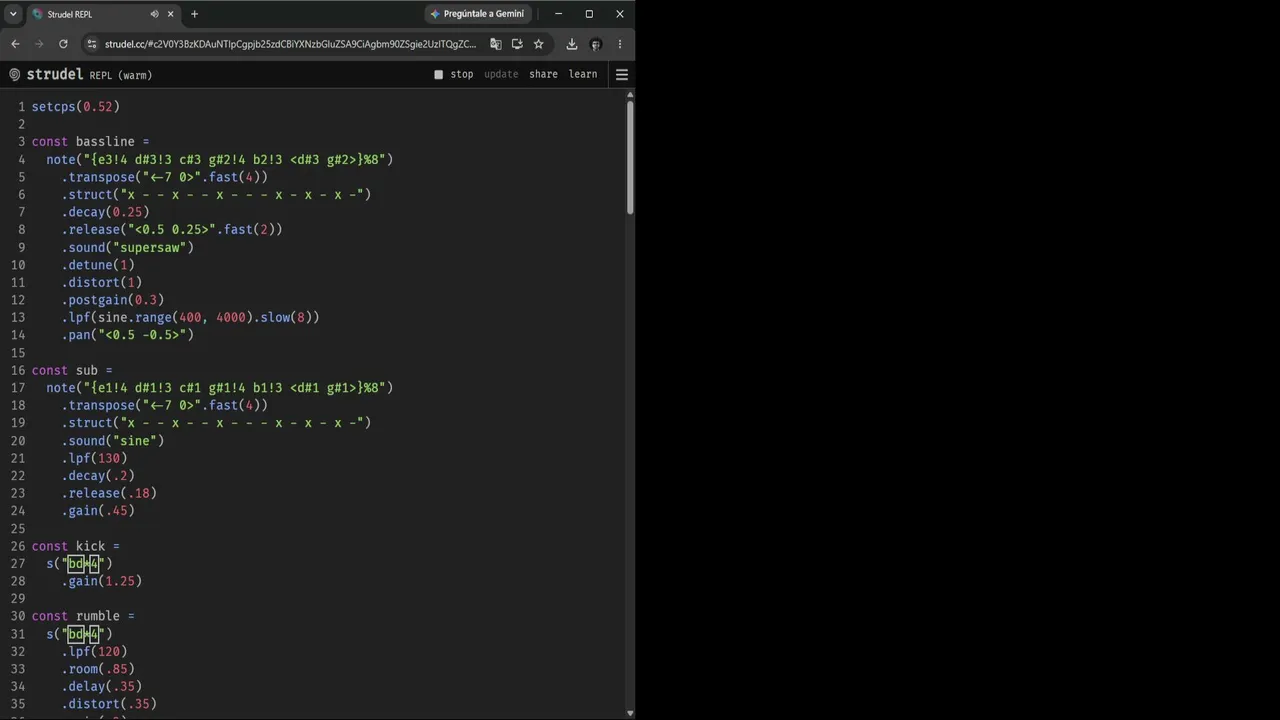Click the .pan("<0.5 -0.5>") line

[128, 335]
